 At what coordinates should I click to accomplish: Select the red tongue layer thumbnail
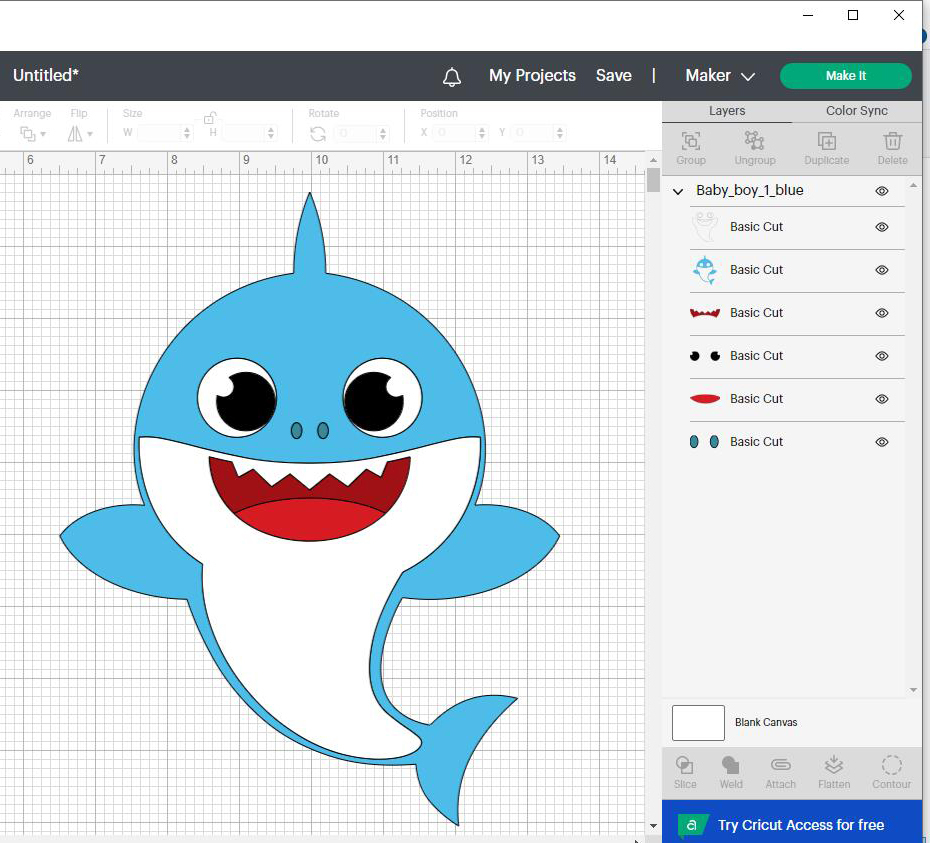(705, 399)
